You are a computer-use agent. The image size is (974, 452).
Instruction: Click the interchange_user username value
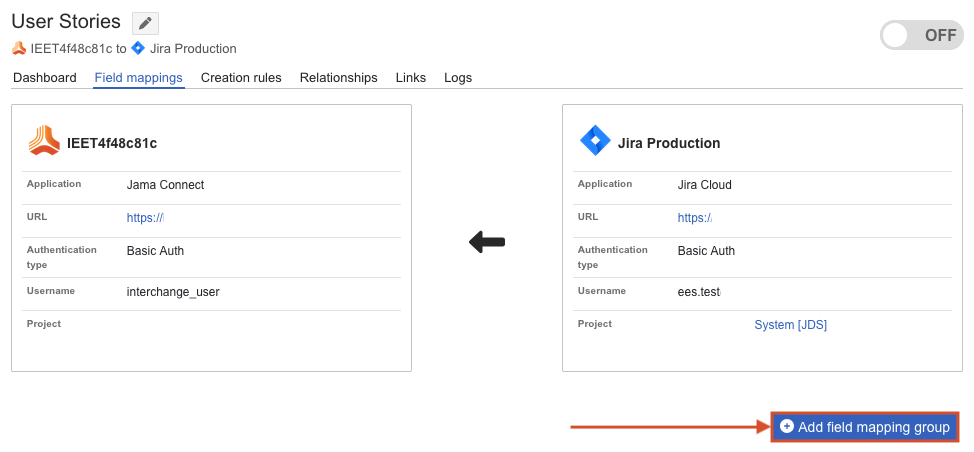(173, 292)
